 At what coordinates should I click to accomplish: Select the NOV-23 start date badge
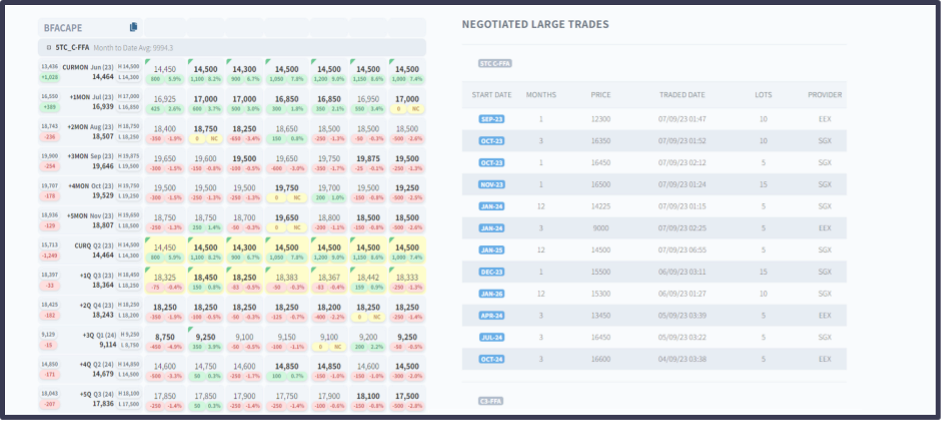491,184
